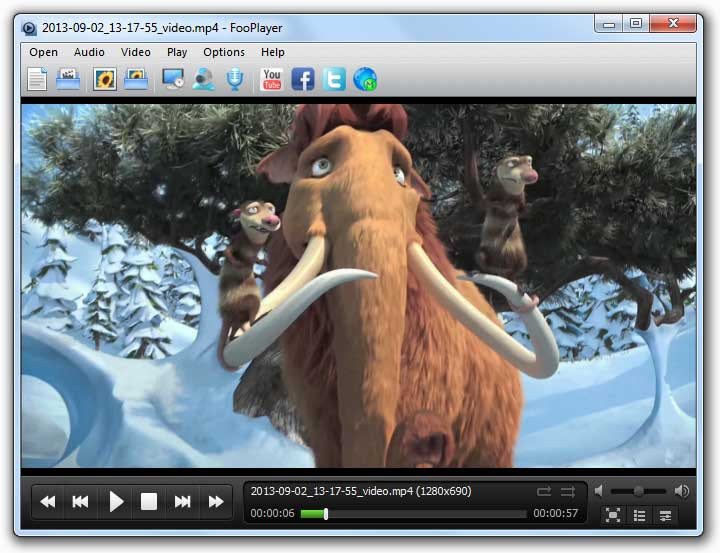Open the Video menu
This screenshot has width=720, height=553.
[135, 52]
